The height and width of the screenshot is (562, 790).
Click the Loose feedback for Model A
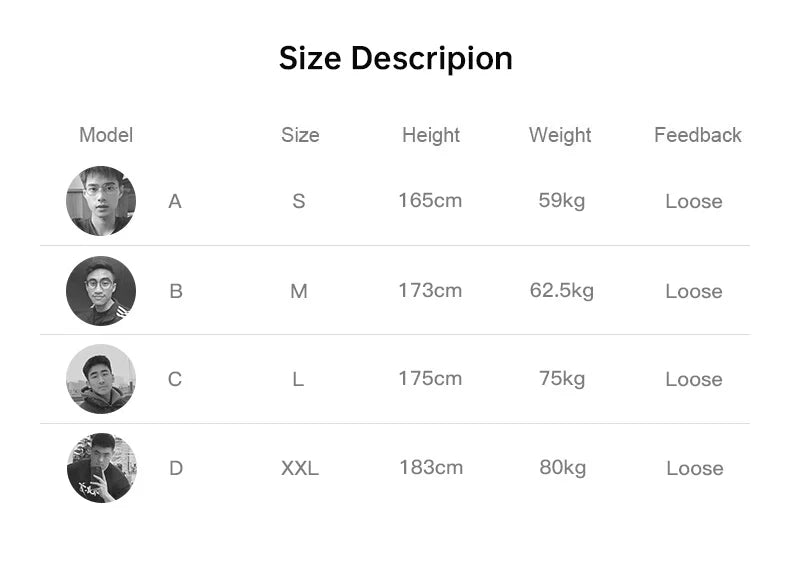point(694,201)
